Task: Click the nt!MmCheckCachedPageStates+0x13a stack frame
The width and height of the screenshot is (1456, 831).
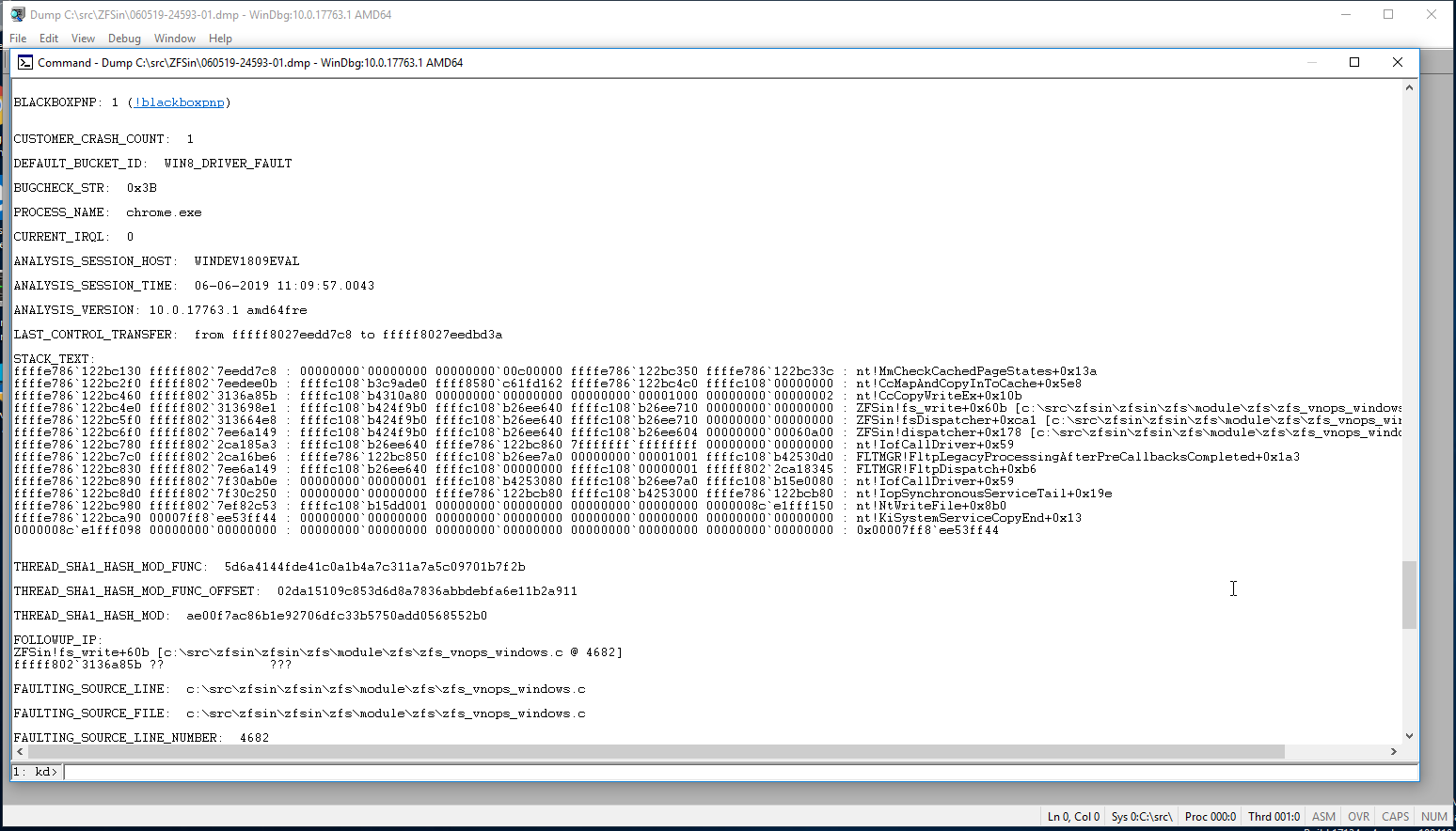Action: pyautogui.click(x=976, y=371)
